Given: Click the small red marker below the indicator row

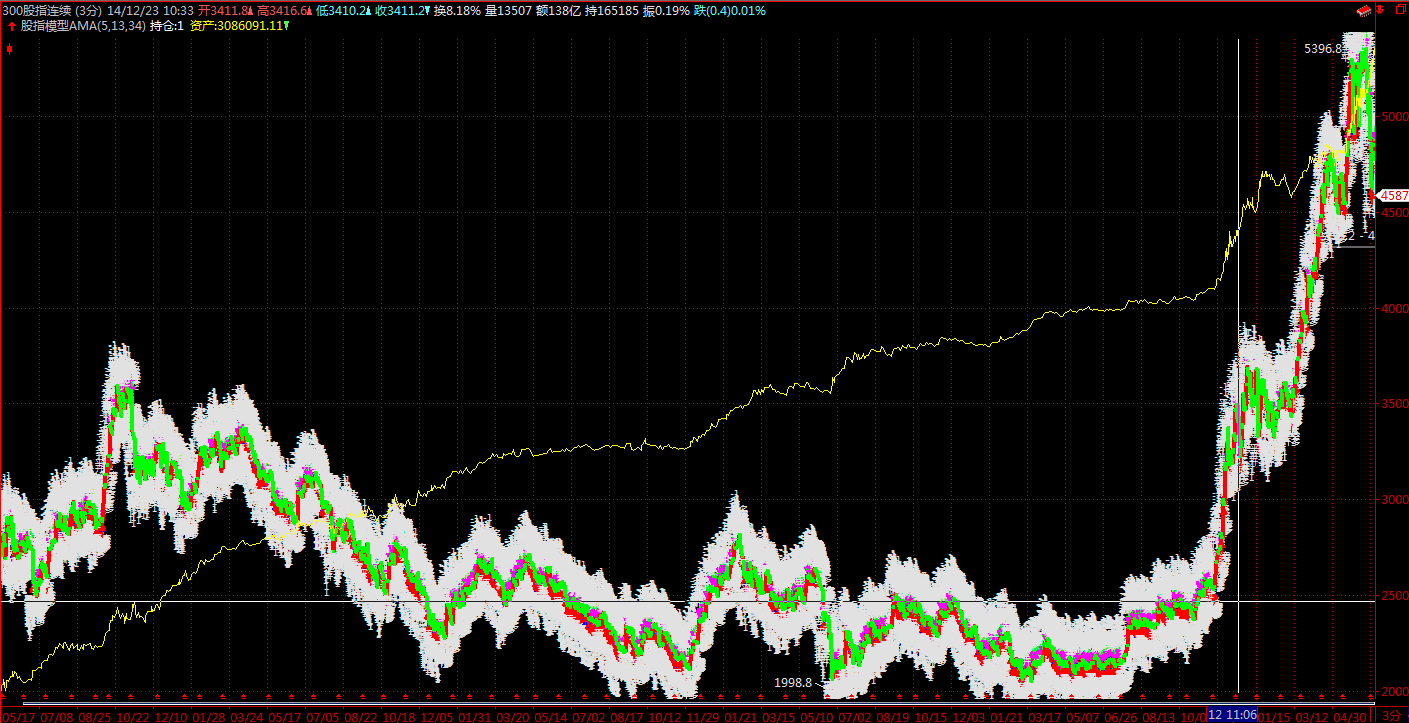Looking at the screenshot, I should (x=9, y=47).
